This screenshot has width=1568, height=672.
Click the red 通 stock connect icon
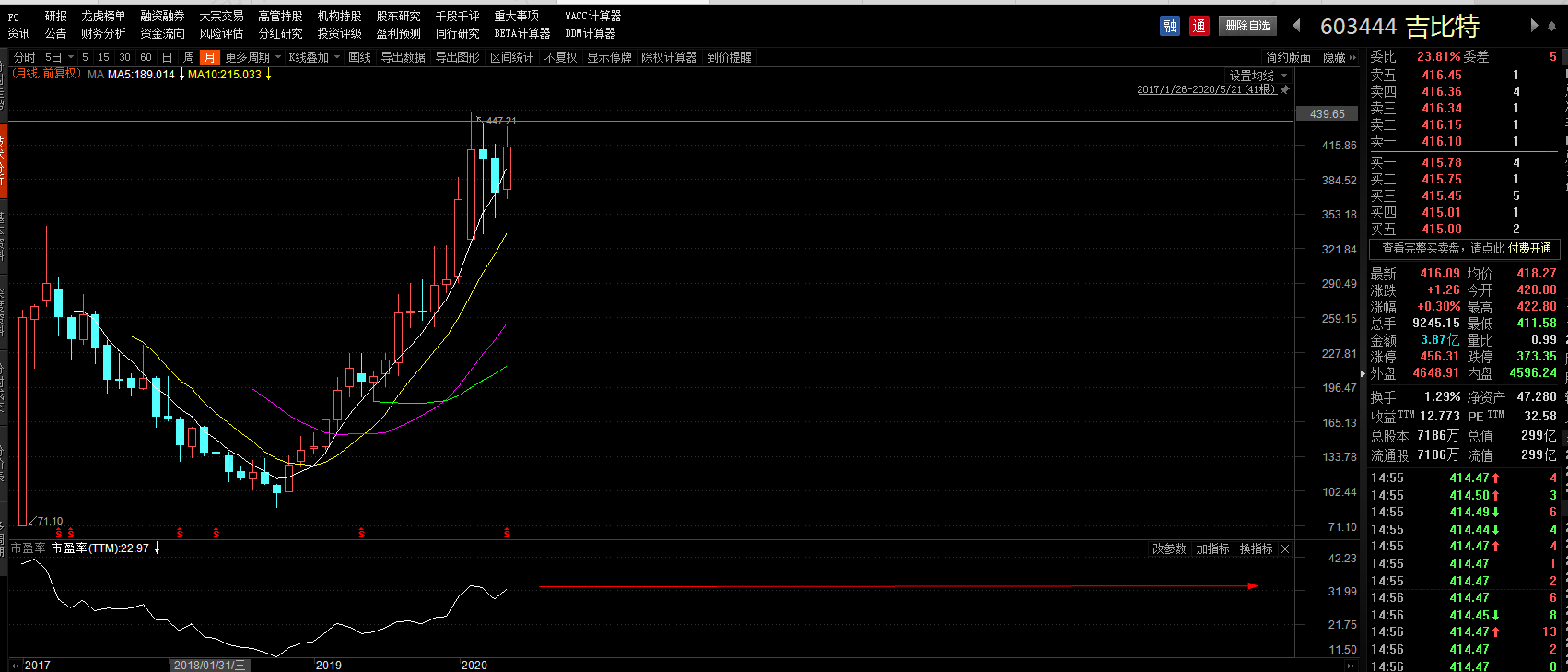point(1199,26)
